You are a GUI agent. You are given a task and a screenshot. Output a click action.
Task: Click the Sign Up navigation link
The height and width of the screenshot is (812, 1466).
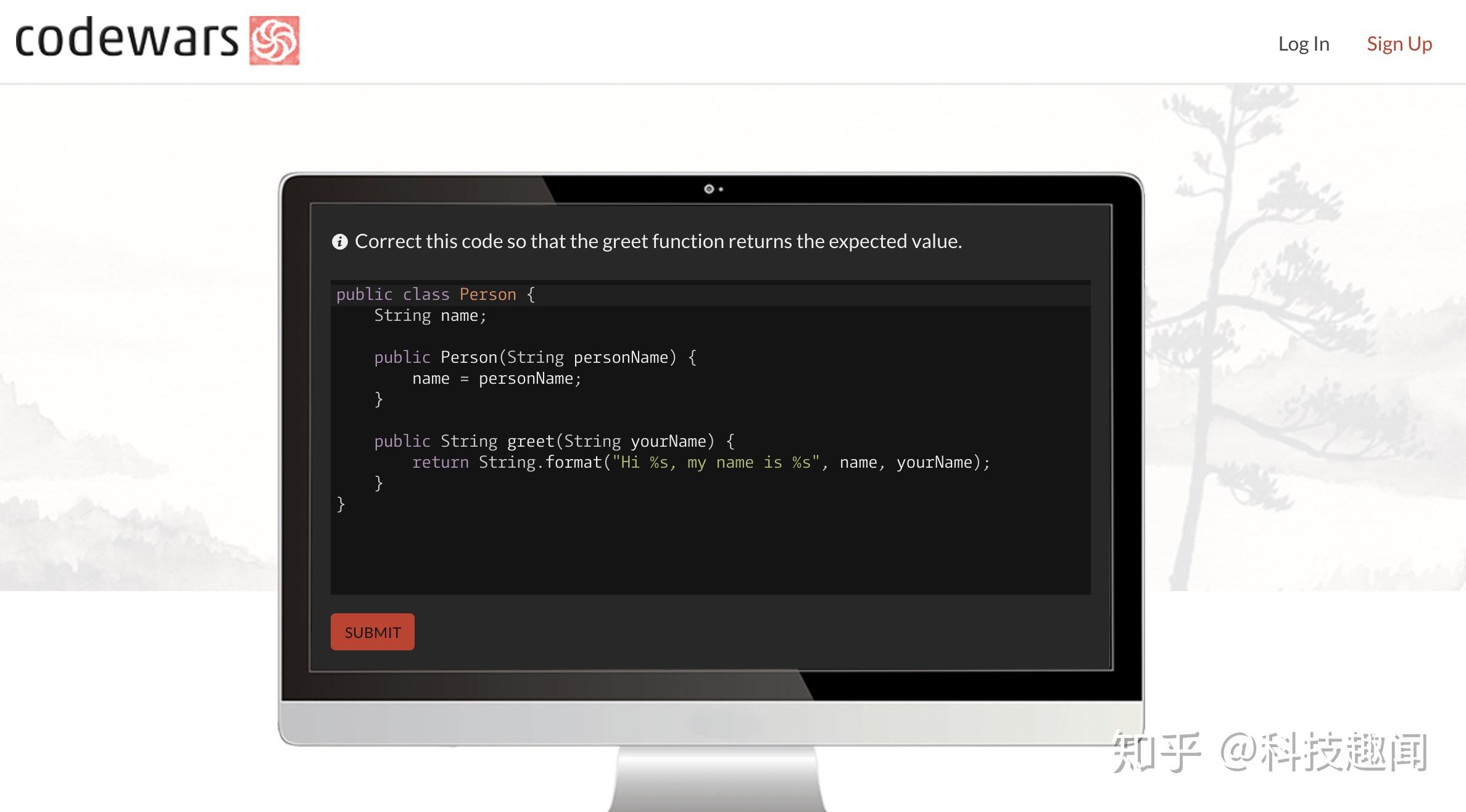1400,43
